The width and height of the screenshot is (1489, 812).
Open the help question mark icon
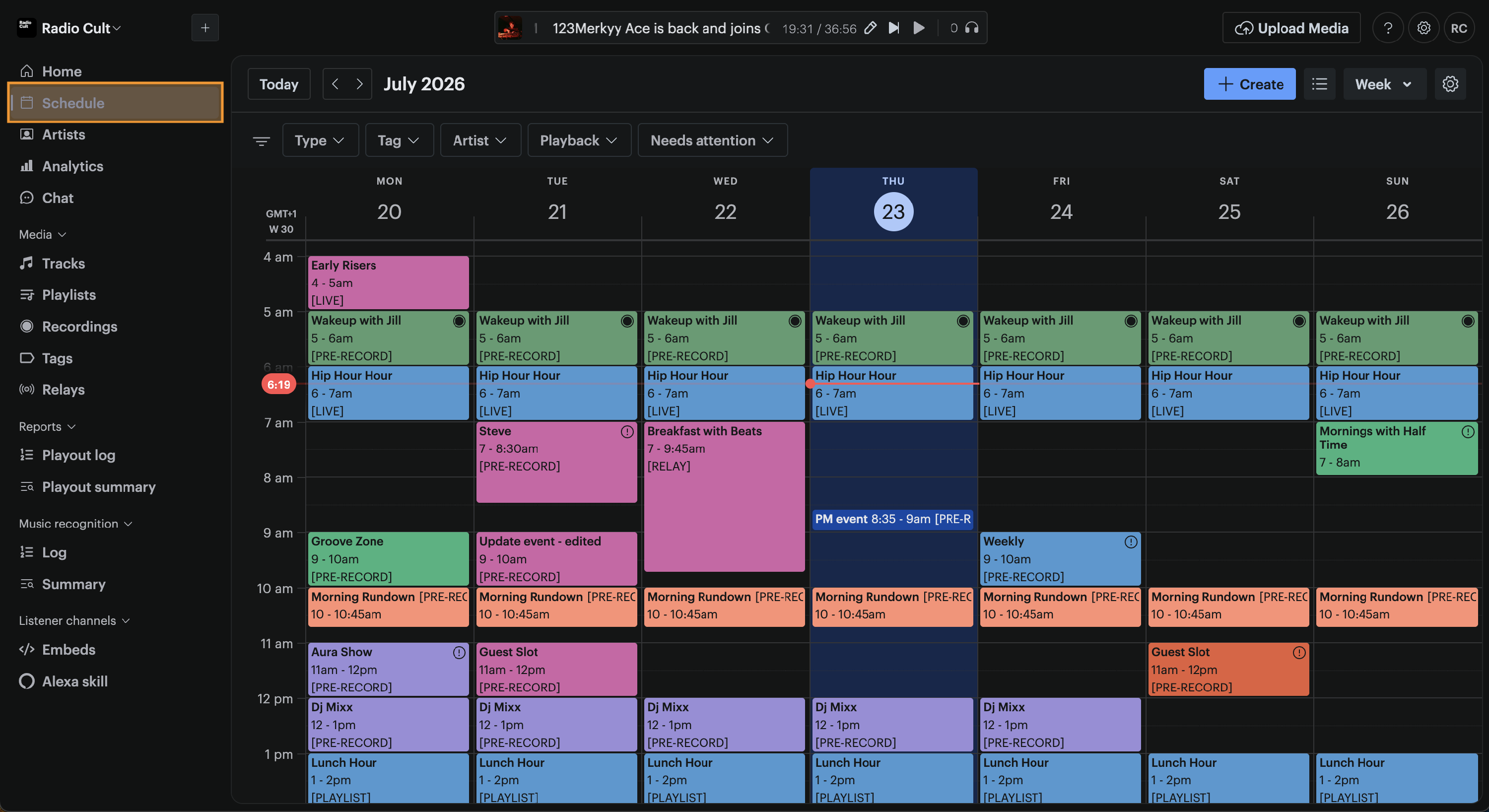(1387, 28)
